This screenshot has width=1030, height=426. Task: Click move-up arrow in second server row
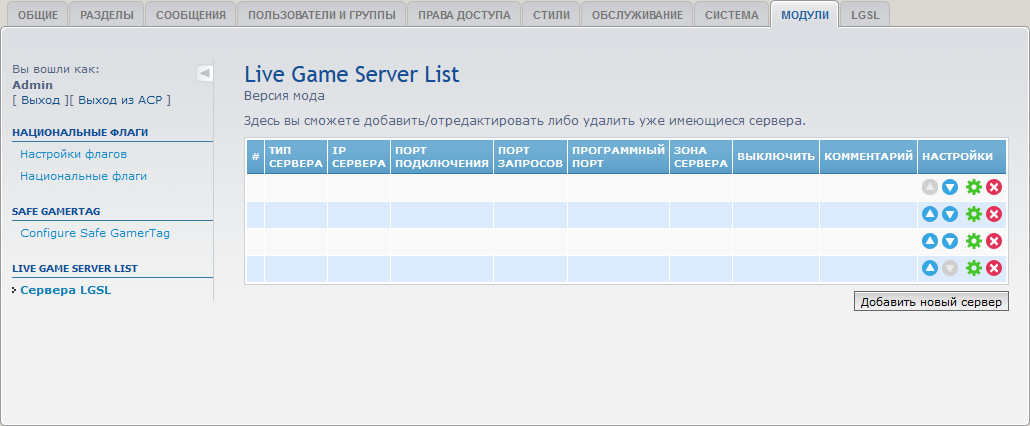pyautogui.click(x=930, y=214)
